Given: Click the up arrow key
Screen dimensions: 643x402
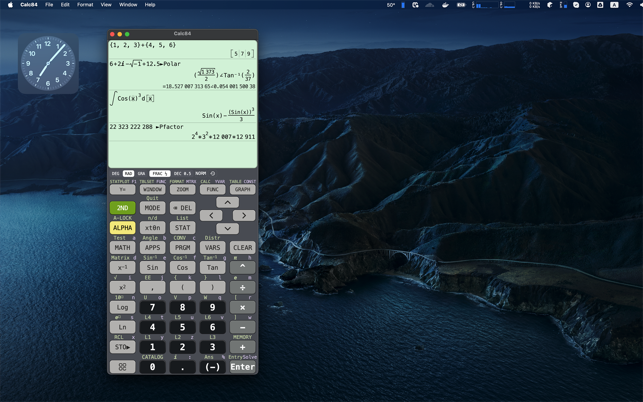Looking at the screenshot, I should click(x=228, y=202).
